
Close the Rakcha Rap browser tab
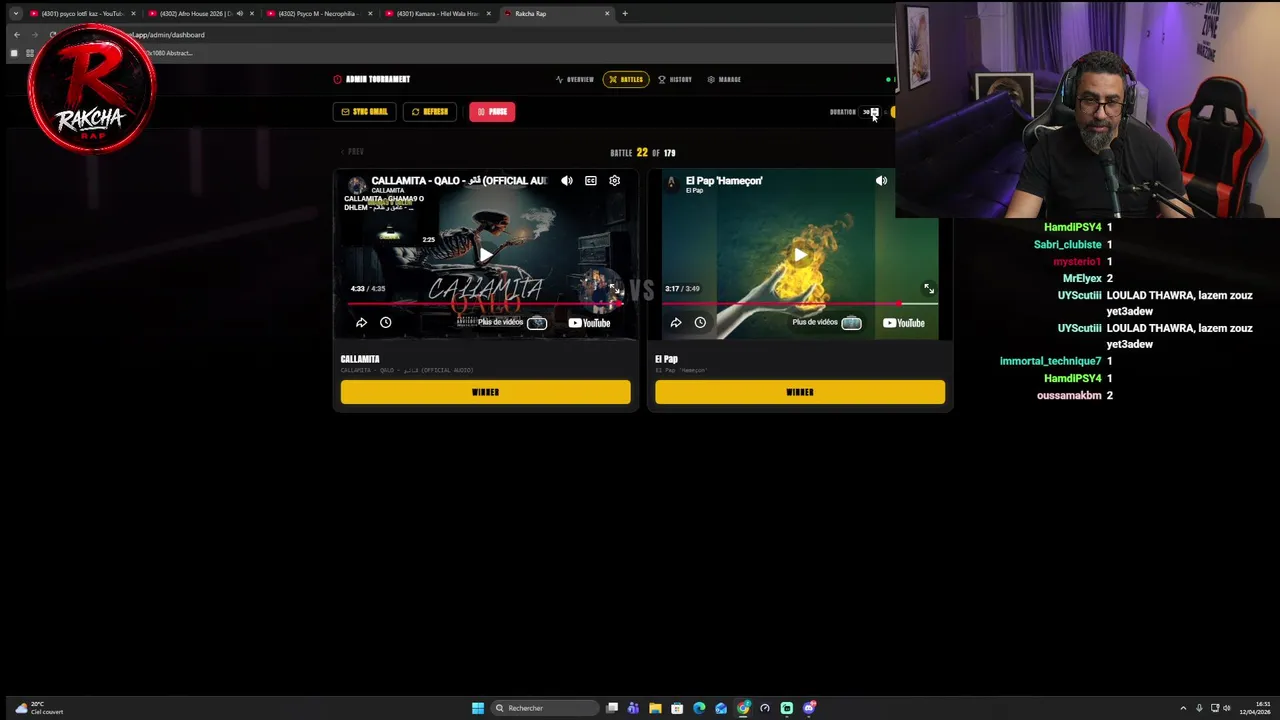pos(607,14)
